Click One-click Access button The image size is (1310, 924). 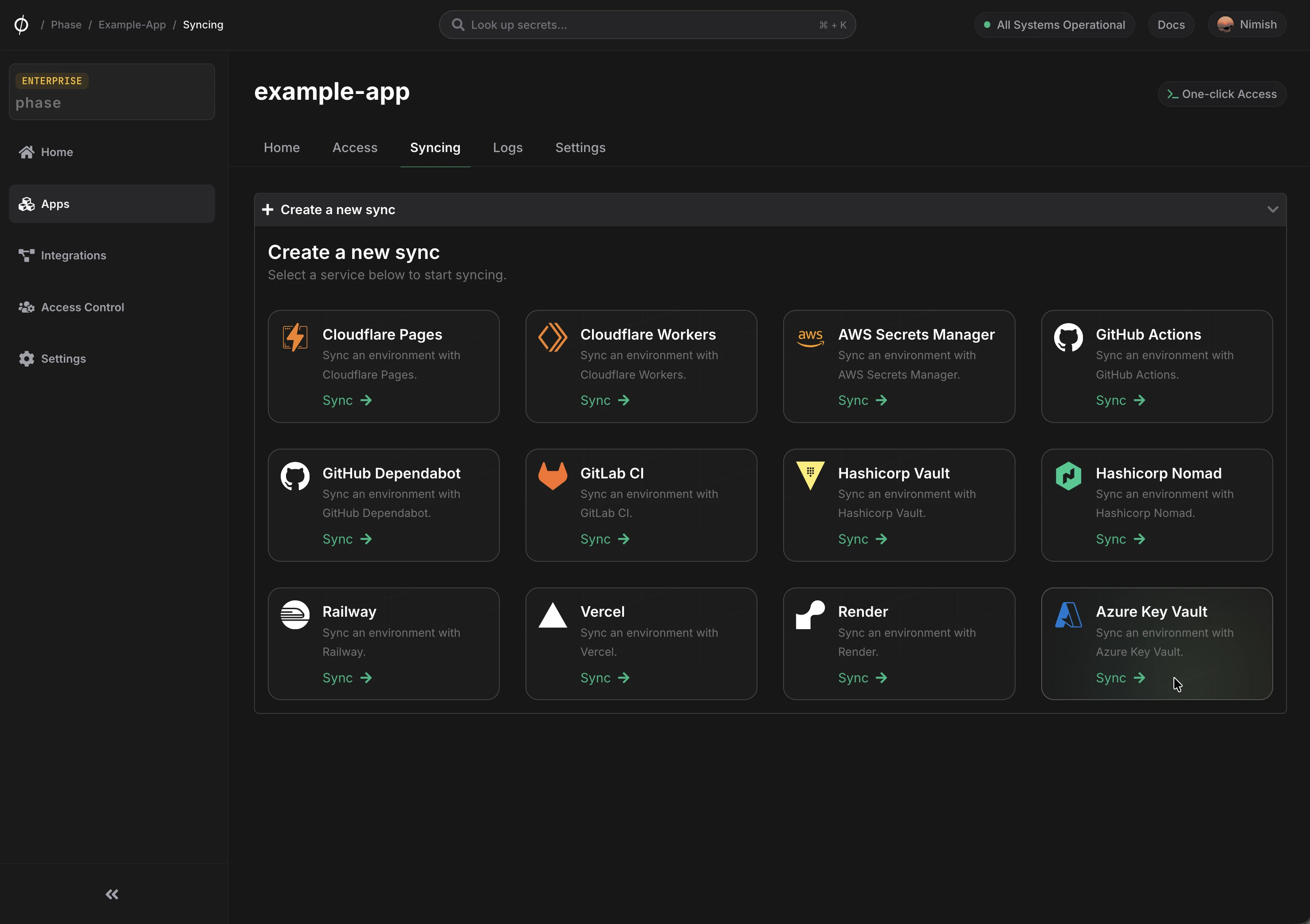pyautogui.click(x=1222, y=94)
